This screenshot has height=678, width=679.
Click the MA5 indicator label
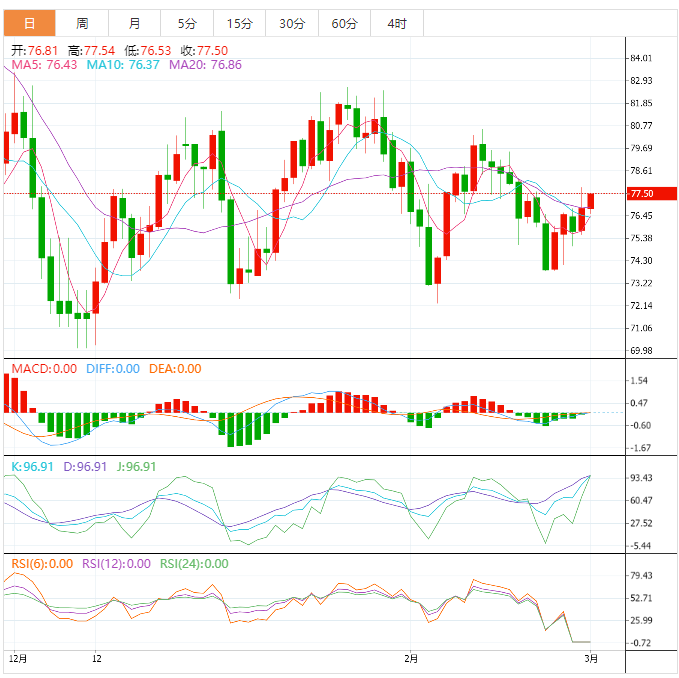click(44, 64)
